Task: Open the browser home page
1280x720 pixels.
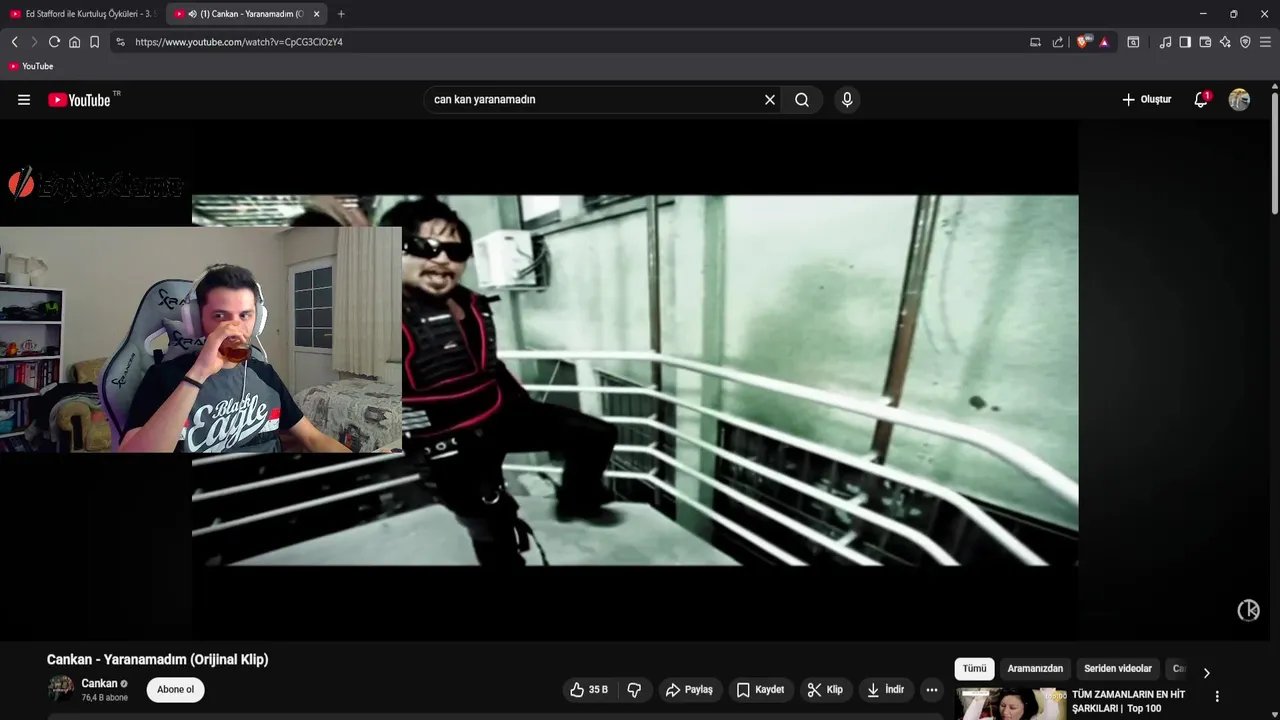Action: (x=74, y=42)
